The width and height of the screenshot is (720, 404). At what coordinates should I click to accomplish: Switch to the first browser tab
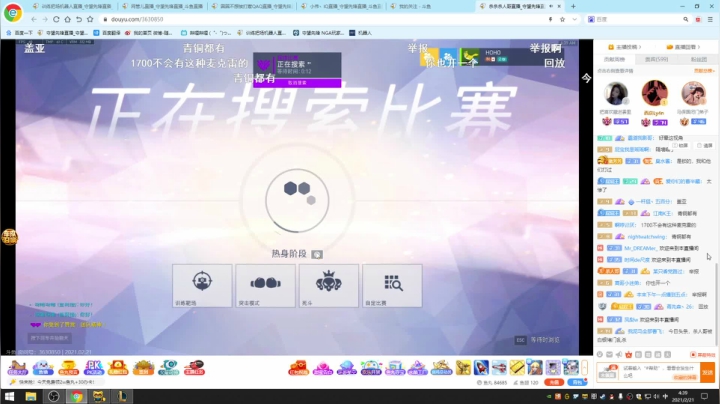(x=73, y=6)
